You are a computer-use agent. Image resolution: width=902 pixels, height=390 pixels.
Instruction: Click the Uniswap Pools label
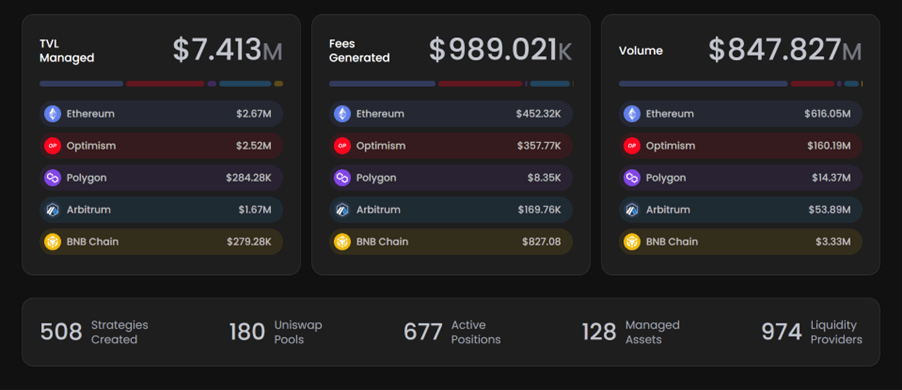(298, 332)
